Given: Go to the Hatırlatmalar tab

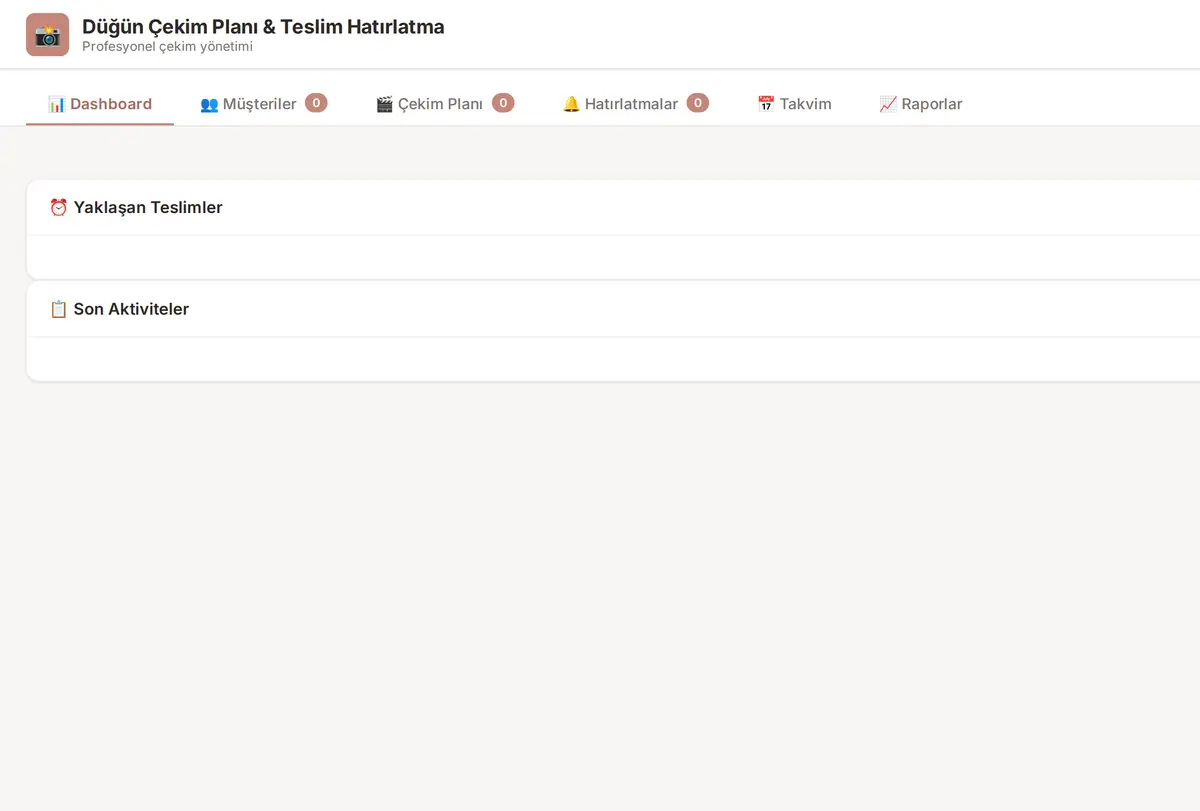Looking at the screenshot, I should 636,104.
